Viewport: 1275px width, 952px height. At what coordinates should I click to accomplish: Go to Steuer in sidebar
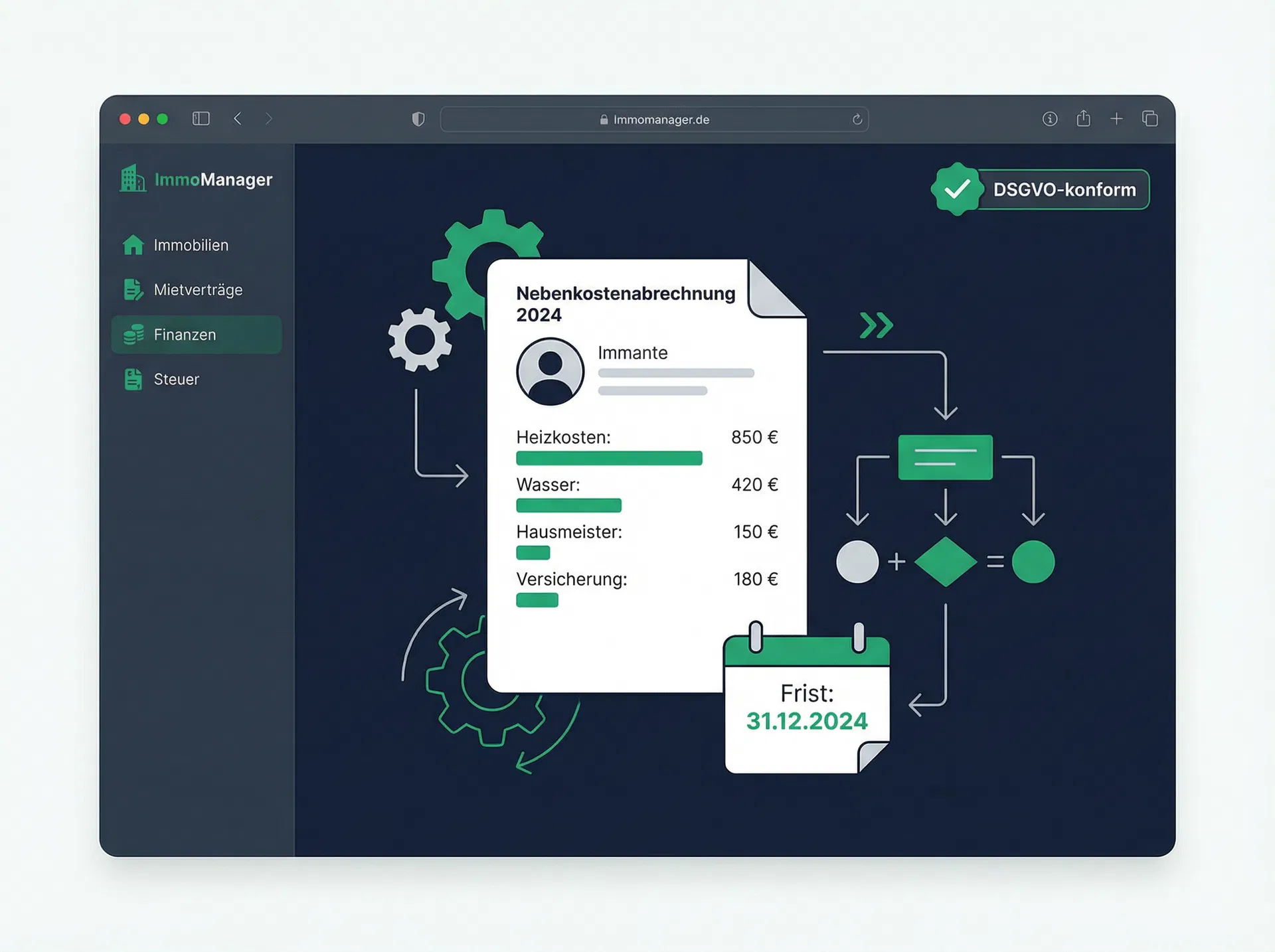coord(176,379)
